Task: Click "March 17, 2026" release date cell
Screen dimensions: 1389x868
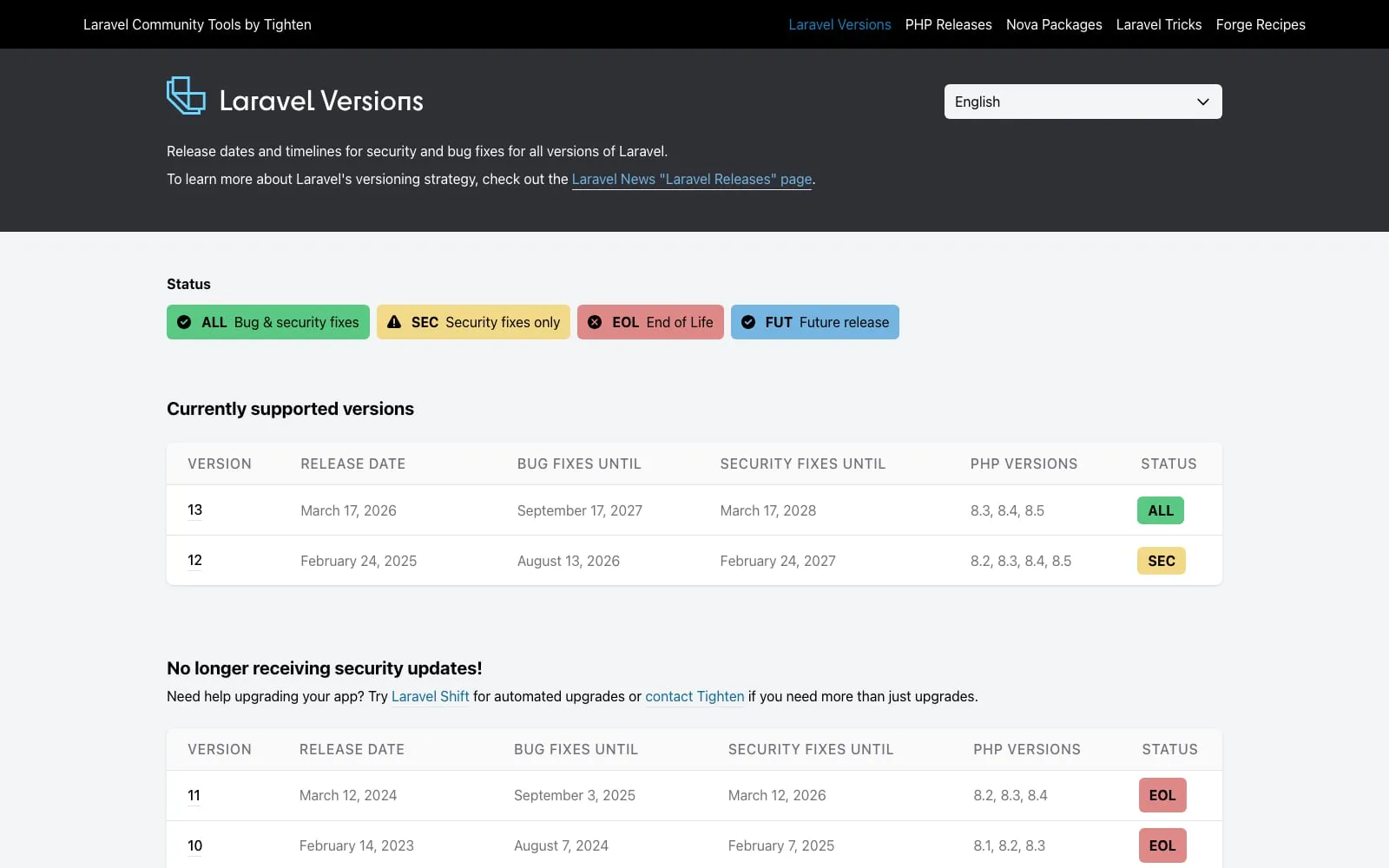Action: coord(348,510)
